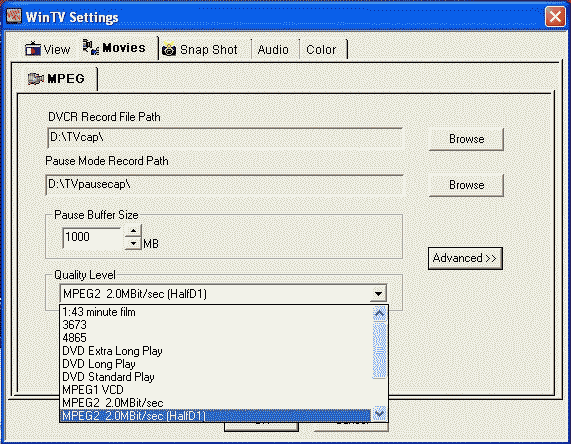
Task: Click the Movies tab film icon
Action: coord(91,47)
